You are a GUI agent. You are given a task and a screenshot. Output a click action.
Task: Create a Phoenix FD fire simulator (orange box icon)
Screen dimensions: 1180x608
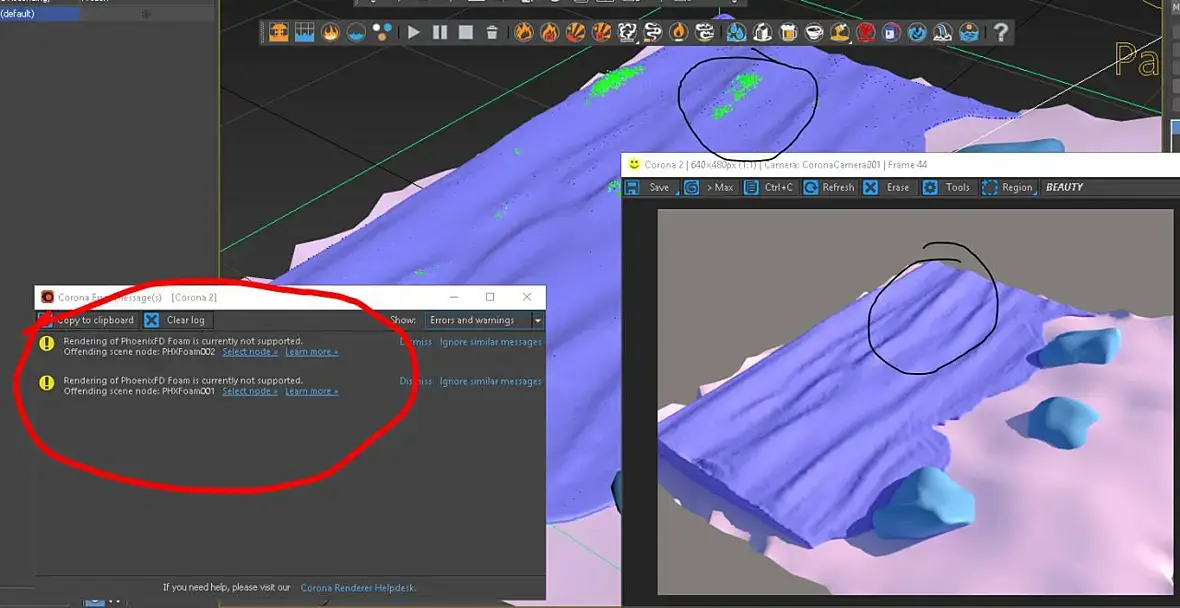pos(278,32)
